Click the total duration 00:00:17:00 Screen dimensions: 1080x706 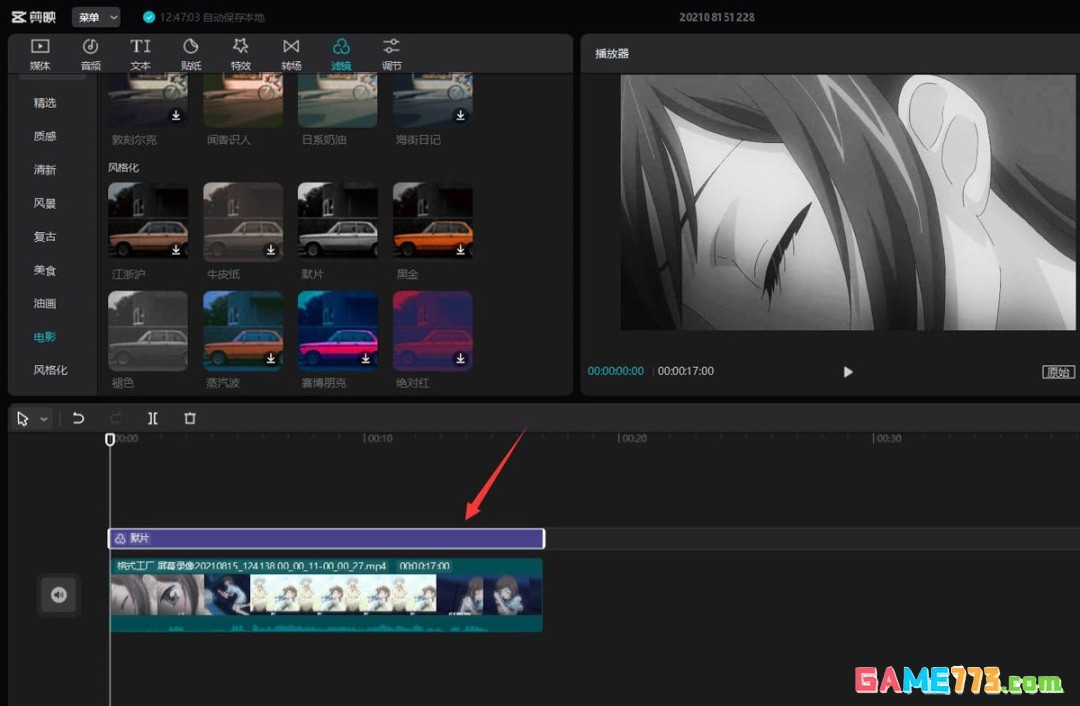(x=686, y=371)
